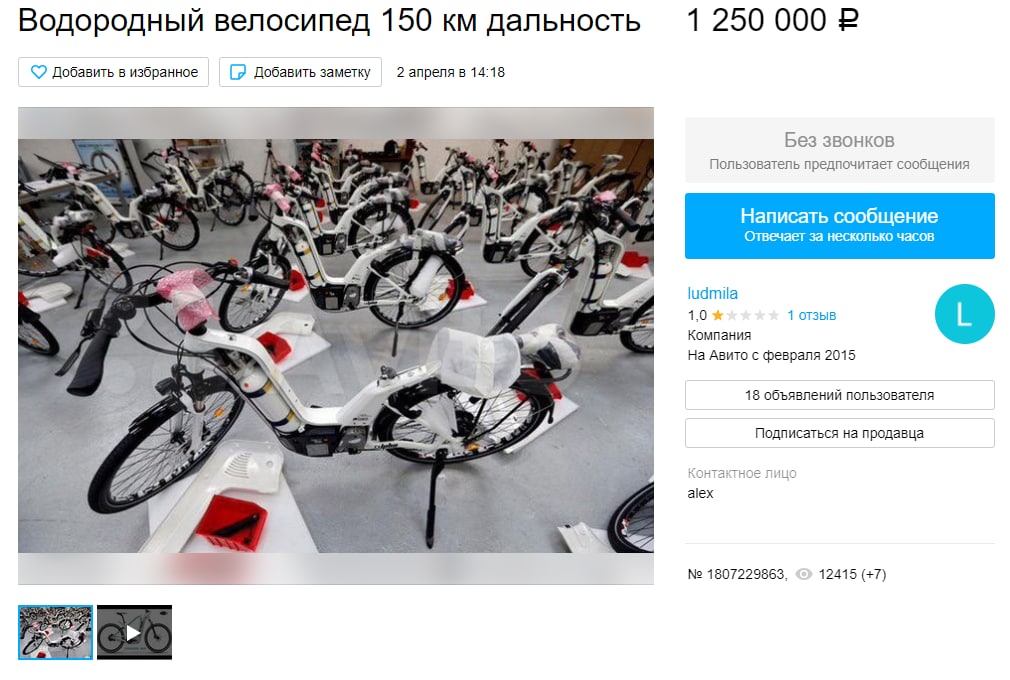Select the first photo thumbnail
1010x680 pixels.
coord(55,632)
